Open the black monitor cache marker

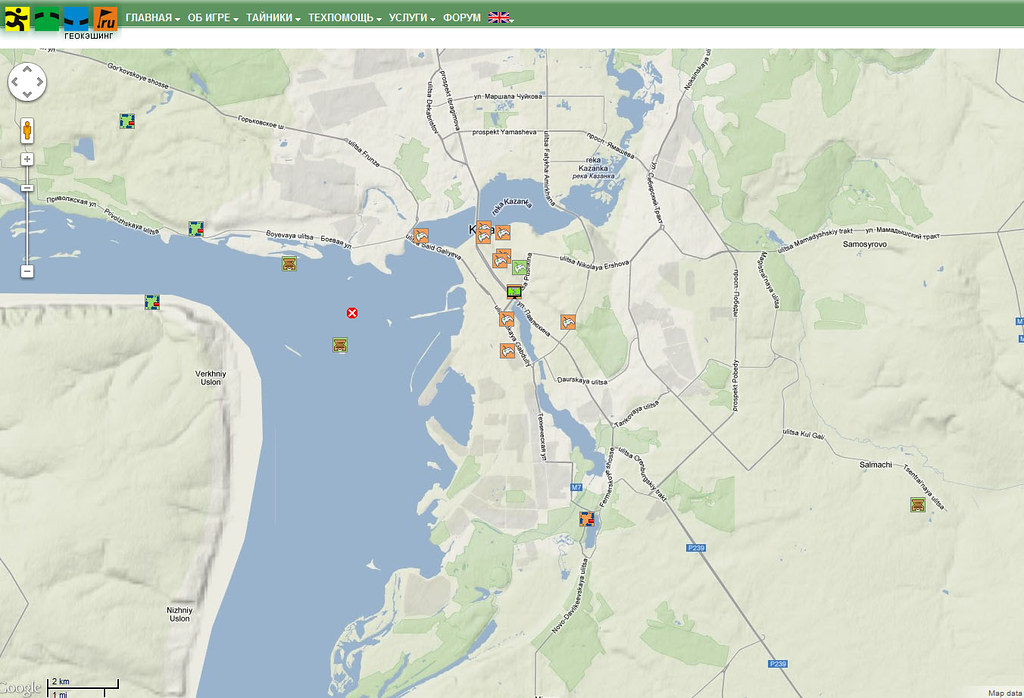(514, 292)
